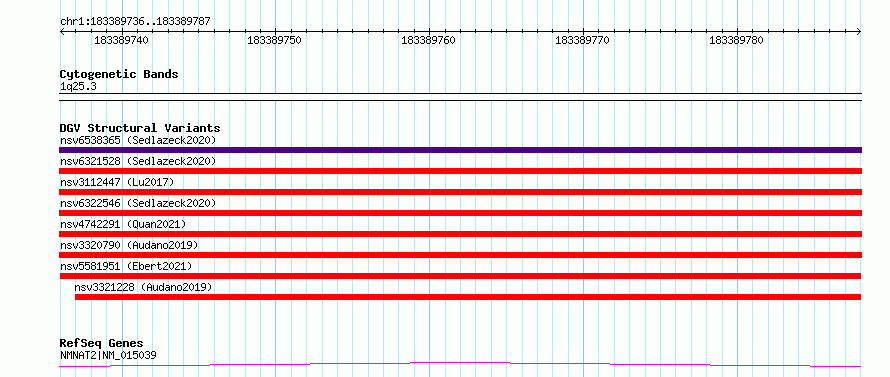The width and height of the screenshot is (890, 377).
Task: Click the red bar under nsv6321528
Action: point(460,171)
